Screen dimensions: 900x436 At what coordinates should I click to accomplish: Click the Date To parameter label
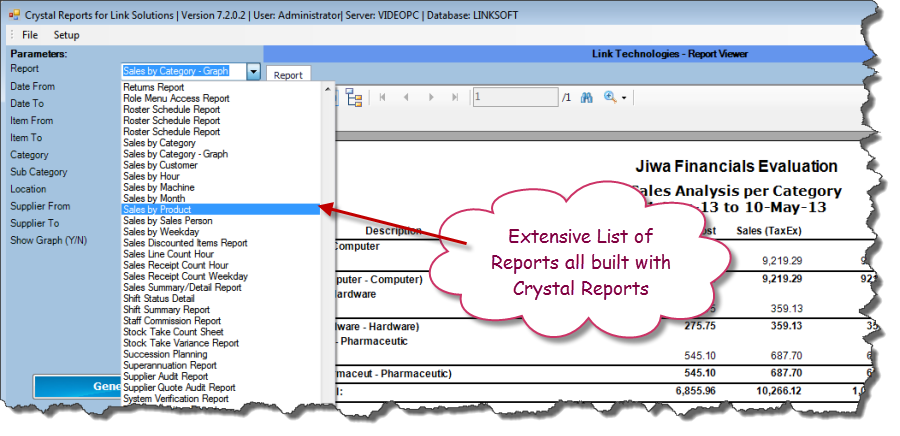(x=27, y=104)
